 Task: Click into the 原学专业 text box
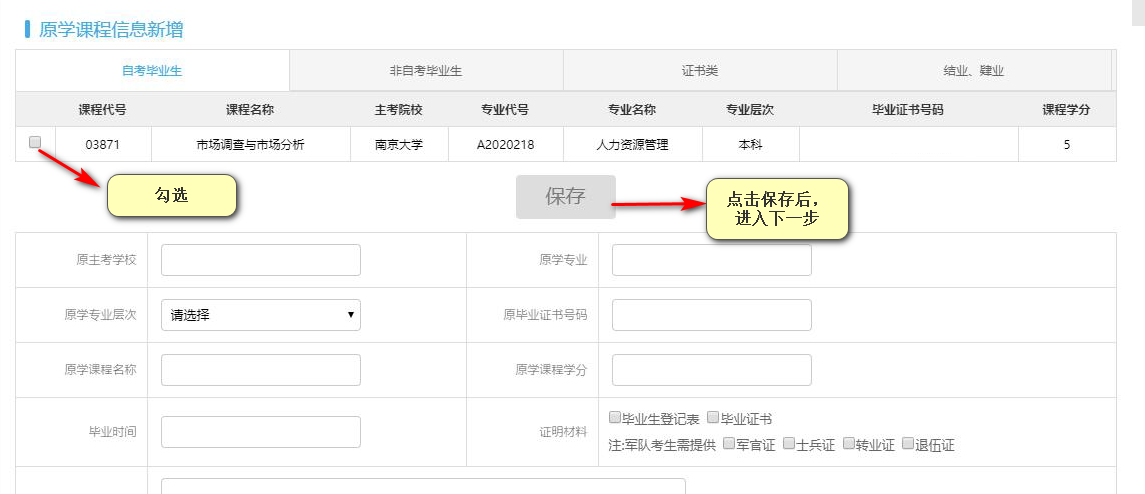(x=711, y=260)
